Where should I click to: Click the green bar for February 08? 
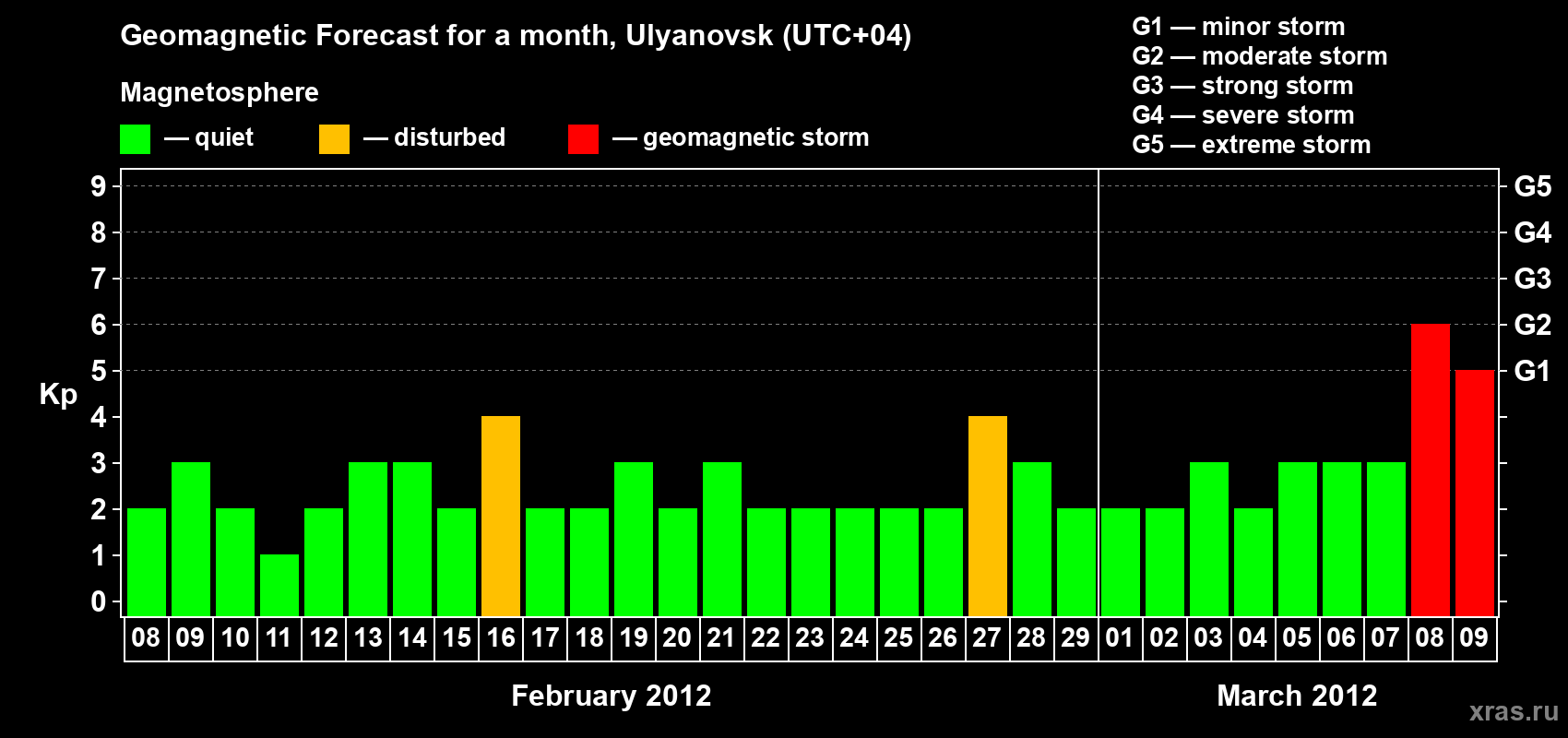[147, 562]
